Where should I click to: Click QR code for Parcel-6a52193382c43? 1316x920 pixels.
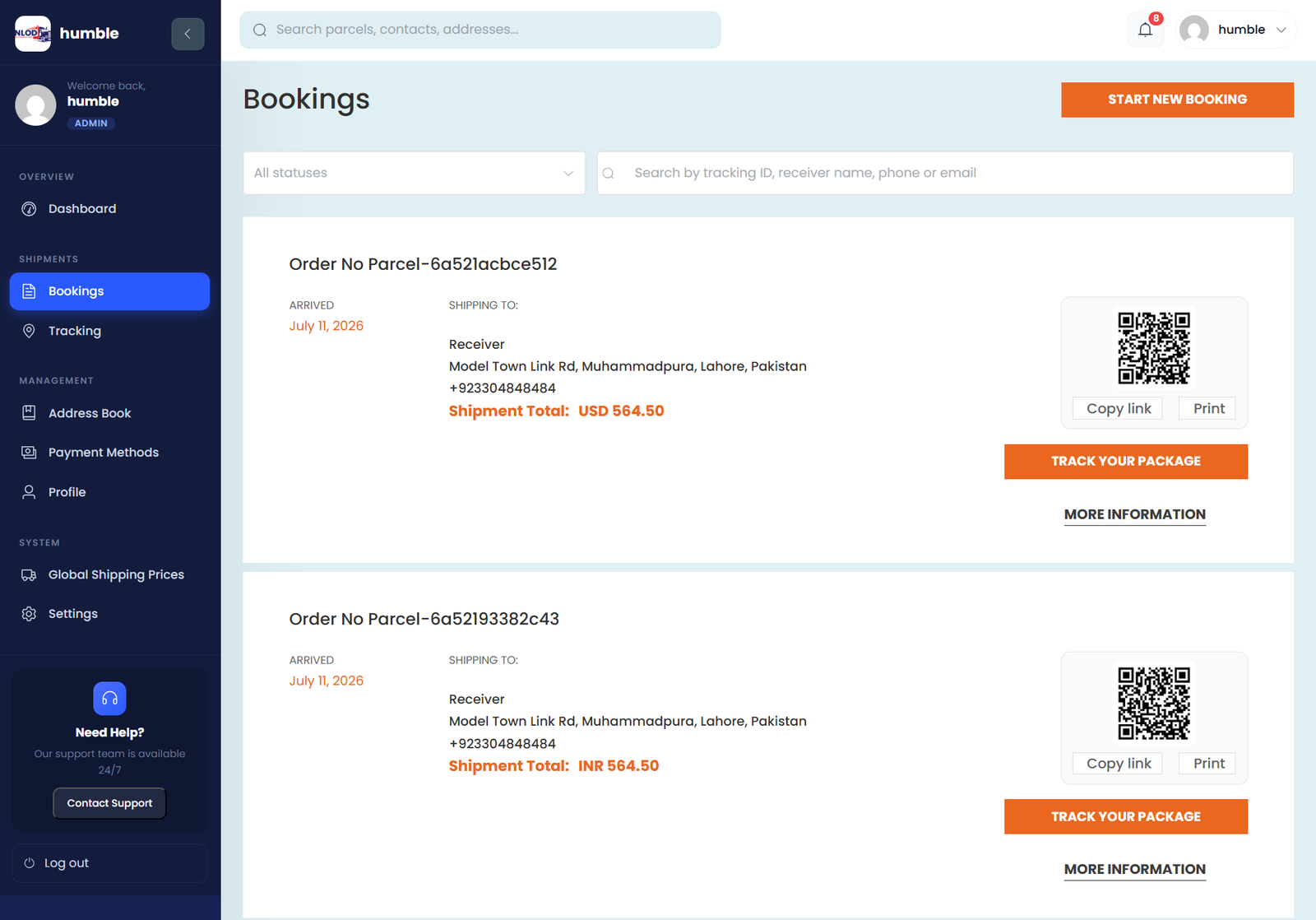(1153, 703)
